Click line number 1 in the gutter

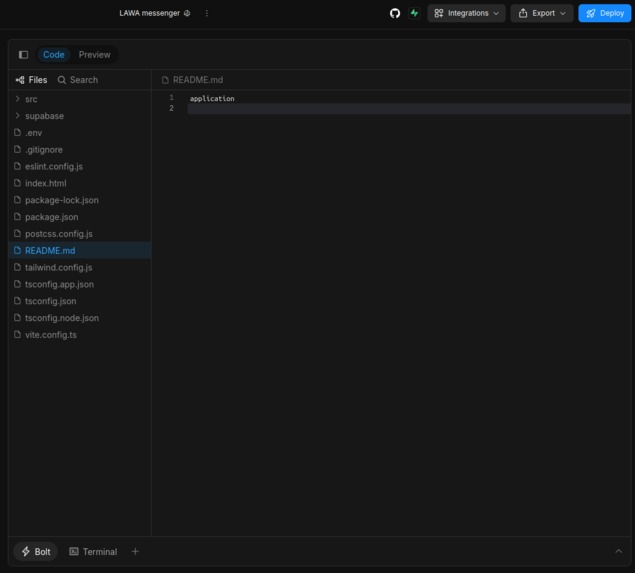(x=171, y=98)
